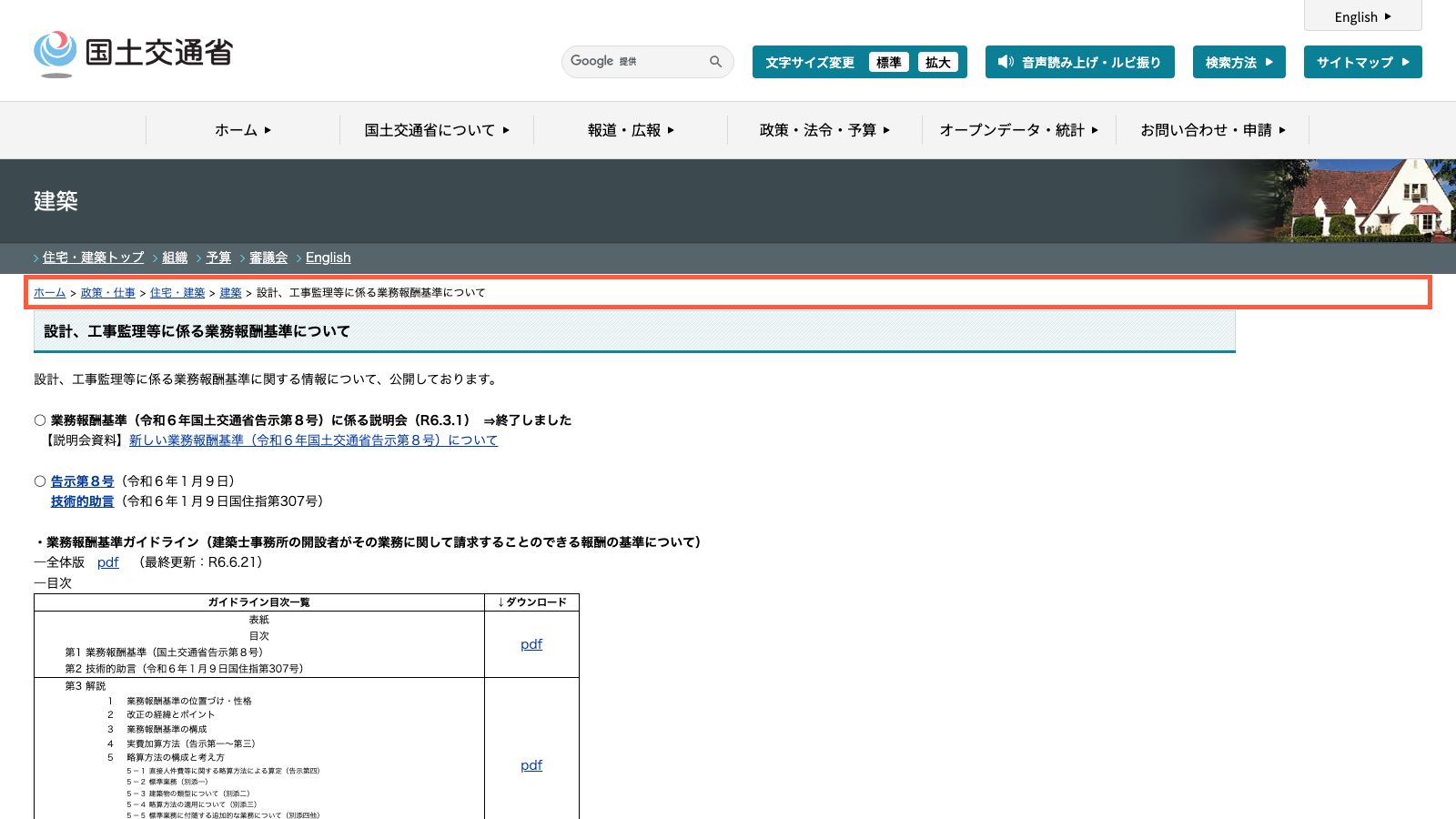Switch site language via English button

pyautogui.click(x=1363, y=16)
